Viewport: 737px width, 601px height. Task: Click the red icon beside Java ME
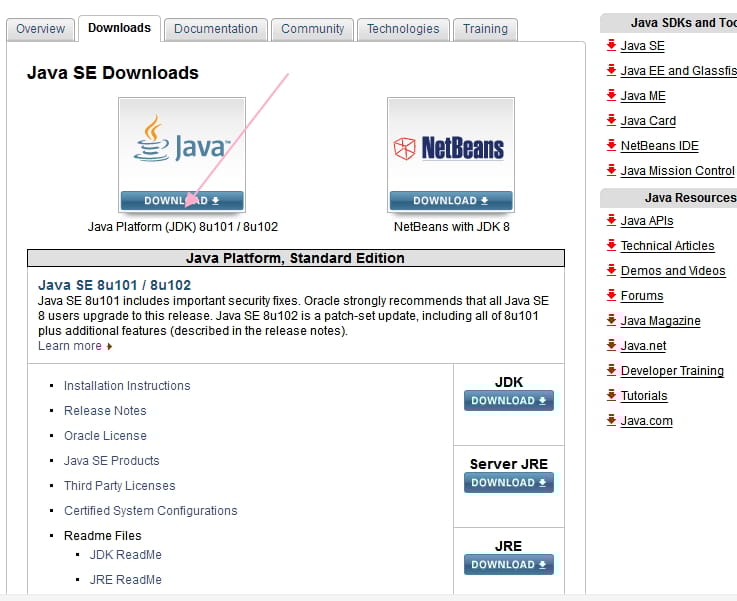click(611, 95)
